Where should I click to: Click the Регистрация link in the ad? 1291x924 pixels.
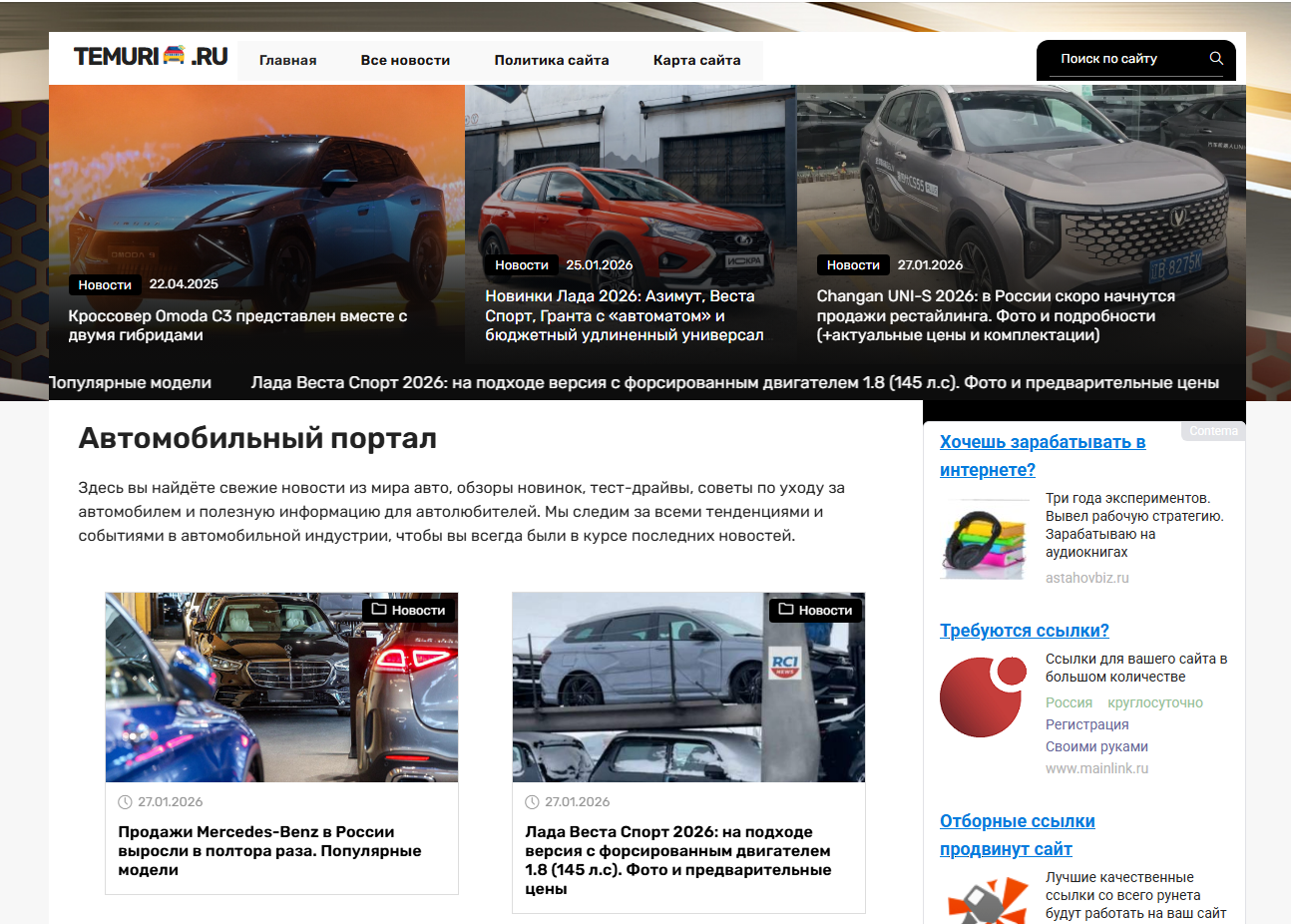1087,724
